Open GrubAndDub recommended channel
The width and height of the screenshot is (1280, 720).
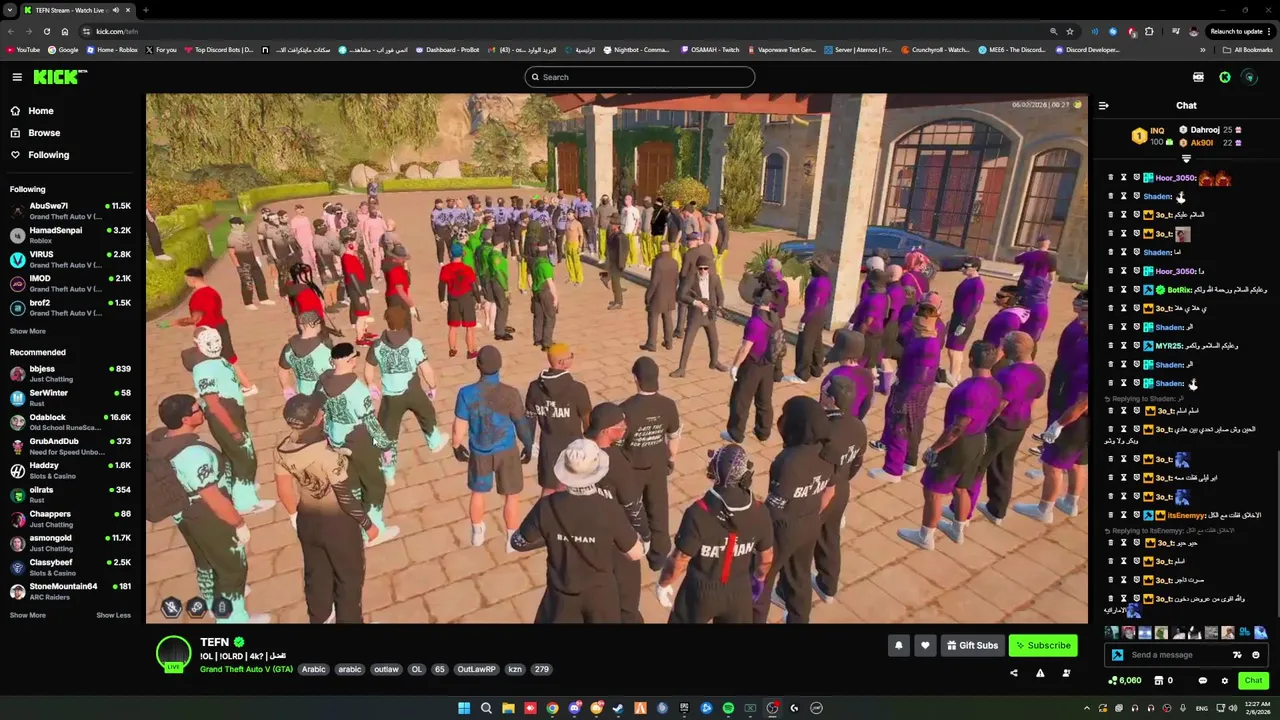tap(70, 446)
